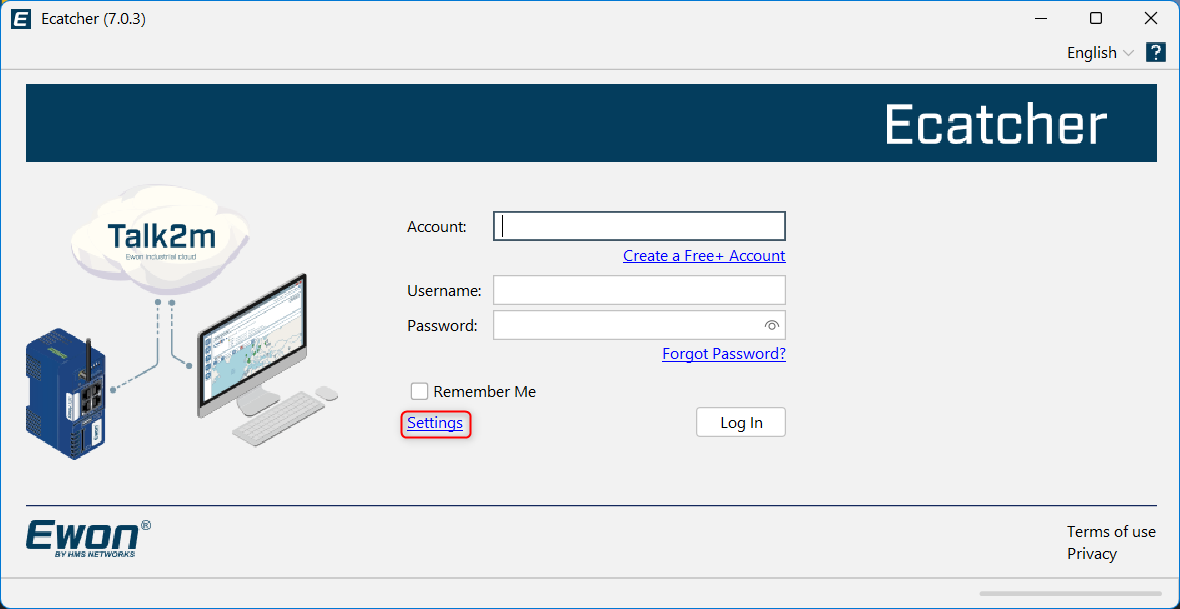Click the Ecatcher app icon in title bar

[21, 19]
